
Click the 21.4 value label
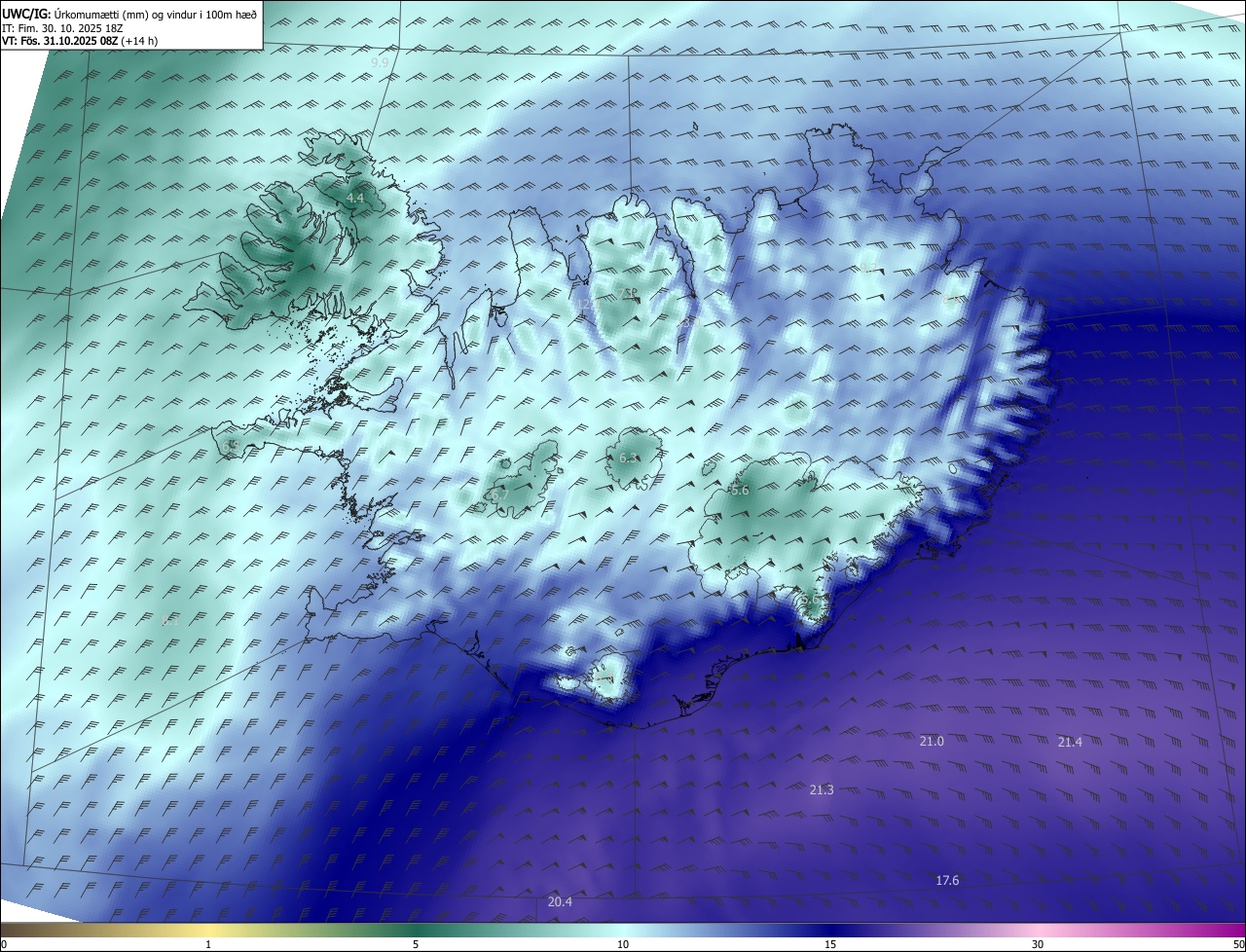tap(1070, 742)
